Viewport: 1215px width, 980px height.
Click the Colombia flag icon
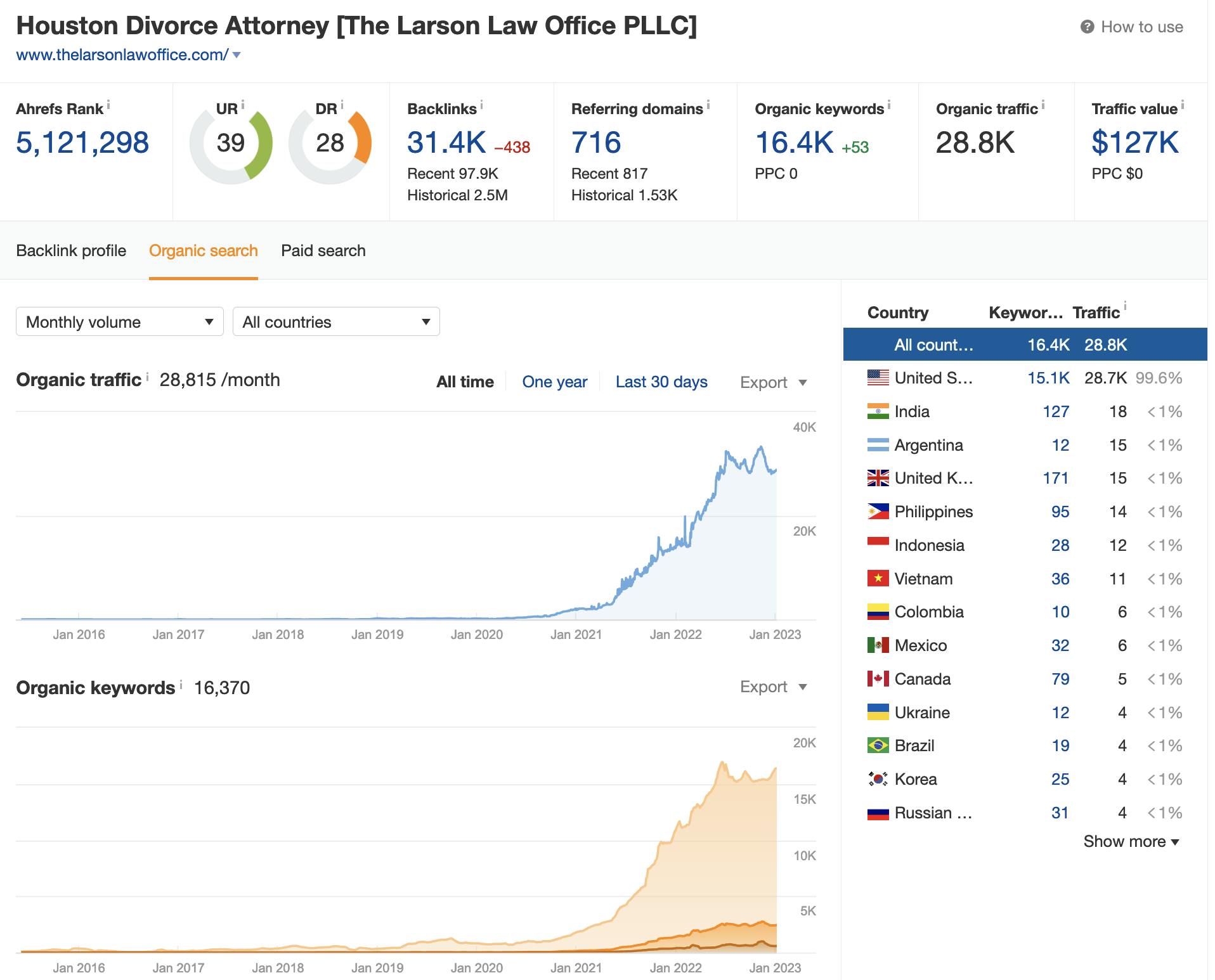click(878, 612)
